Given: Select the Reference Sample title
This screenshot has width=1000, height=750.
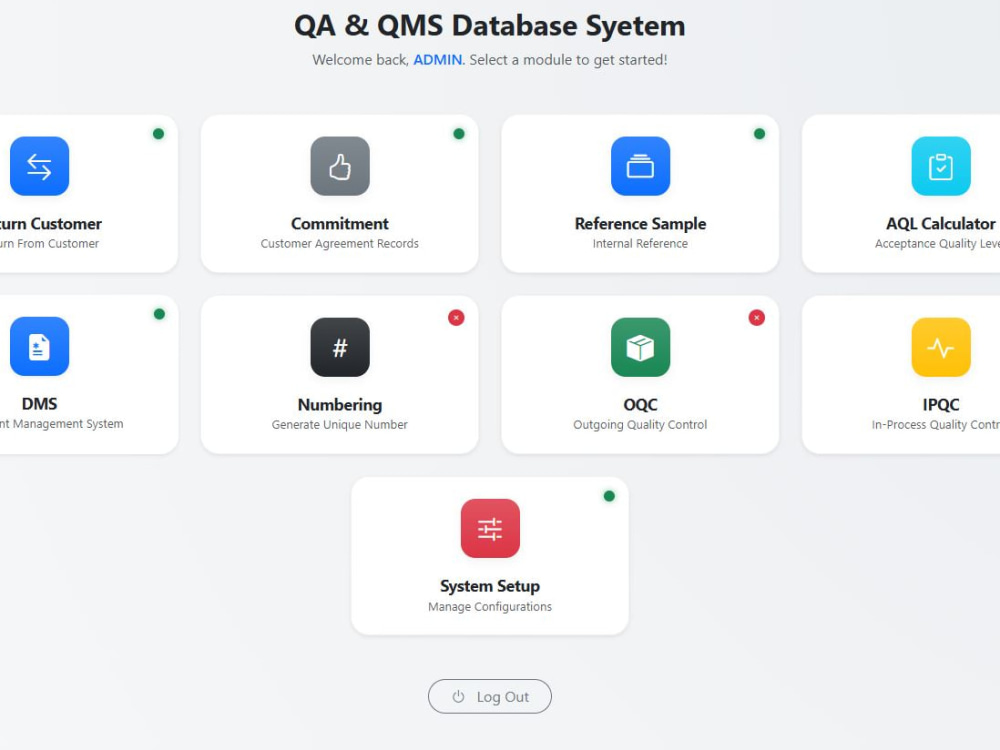Looking at the screenshot, I should [x=640, y=224].
